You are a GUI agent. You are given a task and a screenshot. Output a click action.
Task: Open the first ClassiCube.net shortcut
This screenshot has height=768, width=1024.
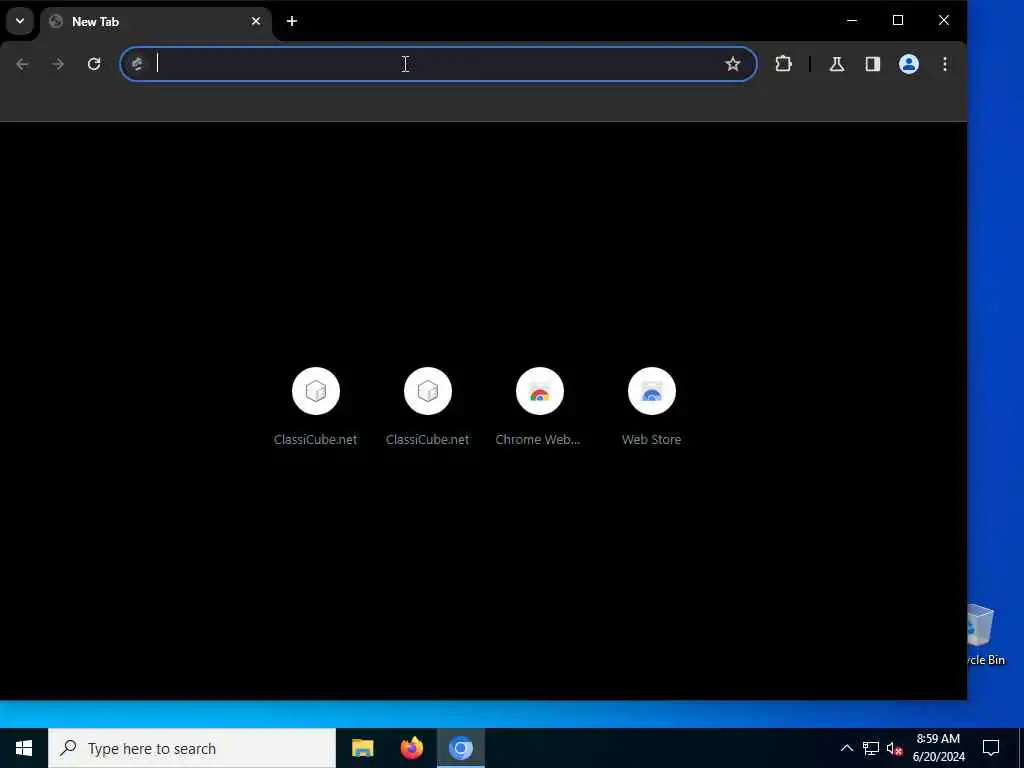[x=315, y=408]
